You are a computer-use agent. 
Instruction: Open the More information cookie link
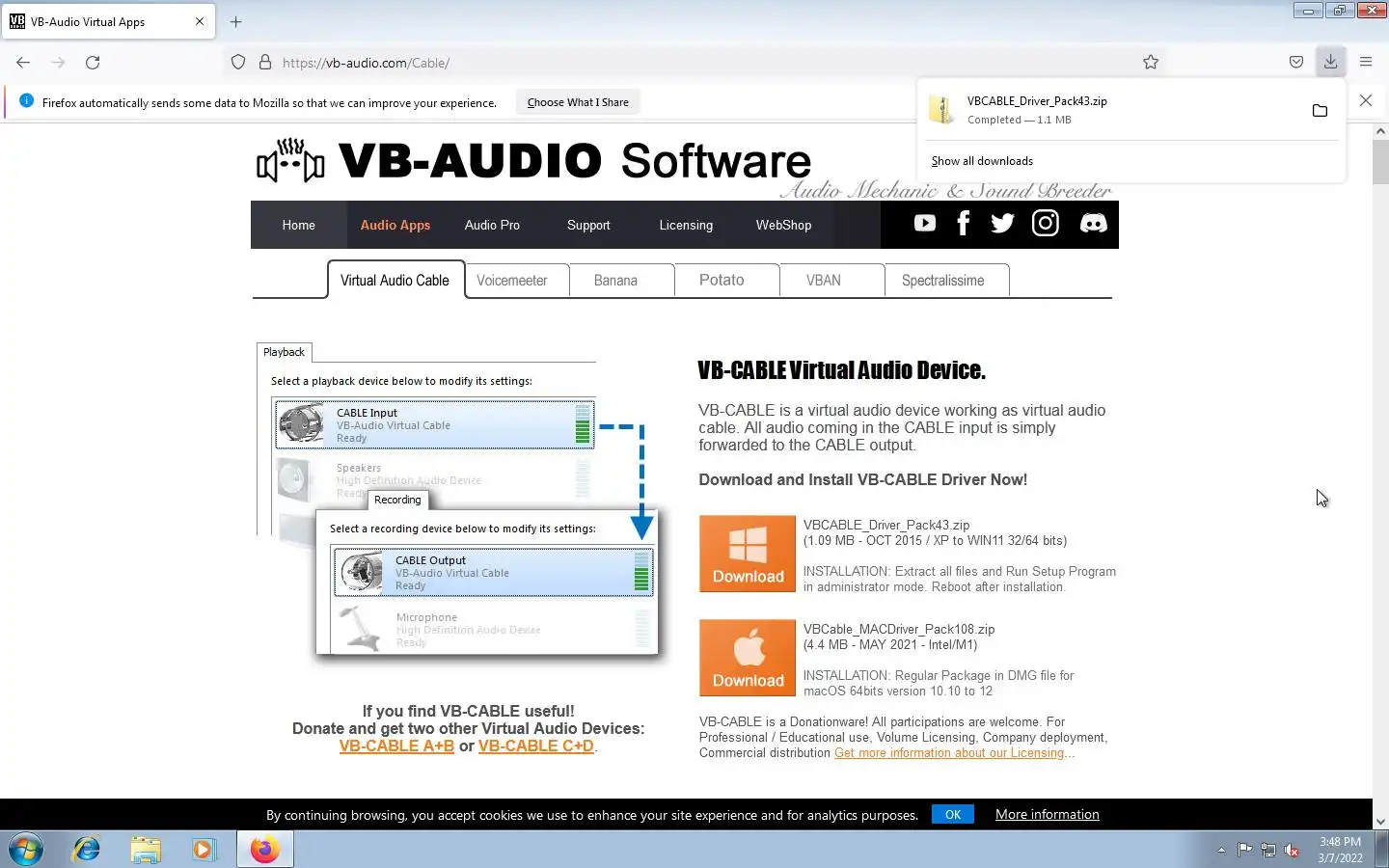click(x=1048, y=814)
